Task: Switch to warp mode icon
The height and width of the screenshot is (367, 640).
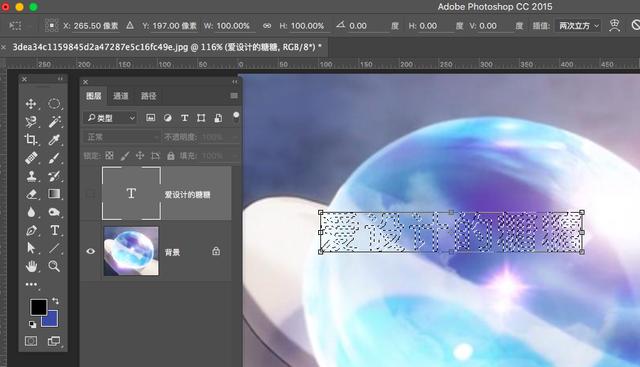Action: (x=615, y=25)
